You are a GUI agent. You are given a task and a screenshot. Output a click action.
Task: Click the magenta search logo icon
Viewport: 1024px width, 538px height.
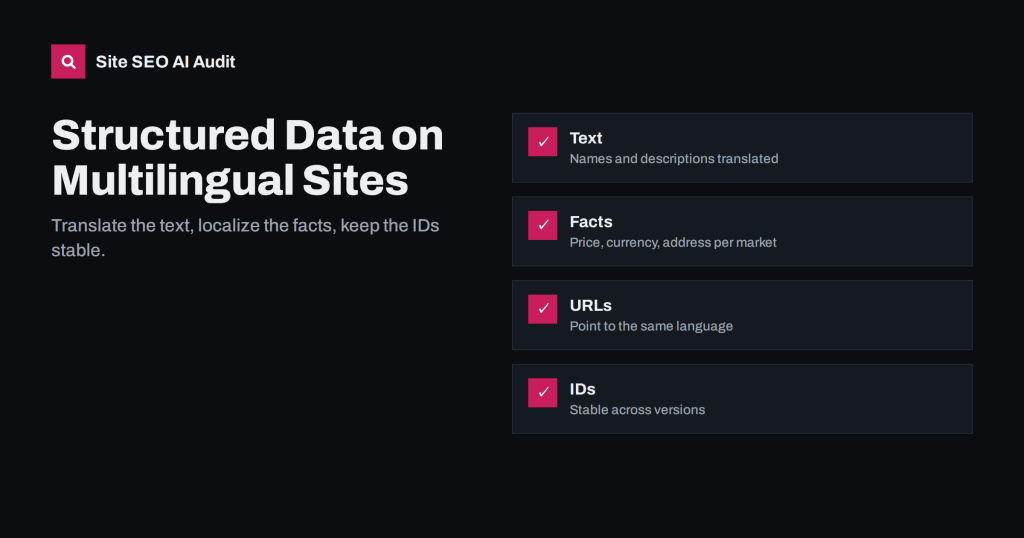(x=68, y=61)
